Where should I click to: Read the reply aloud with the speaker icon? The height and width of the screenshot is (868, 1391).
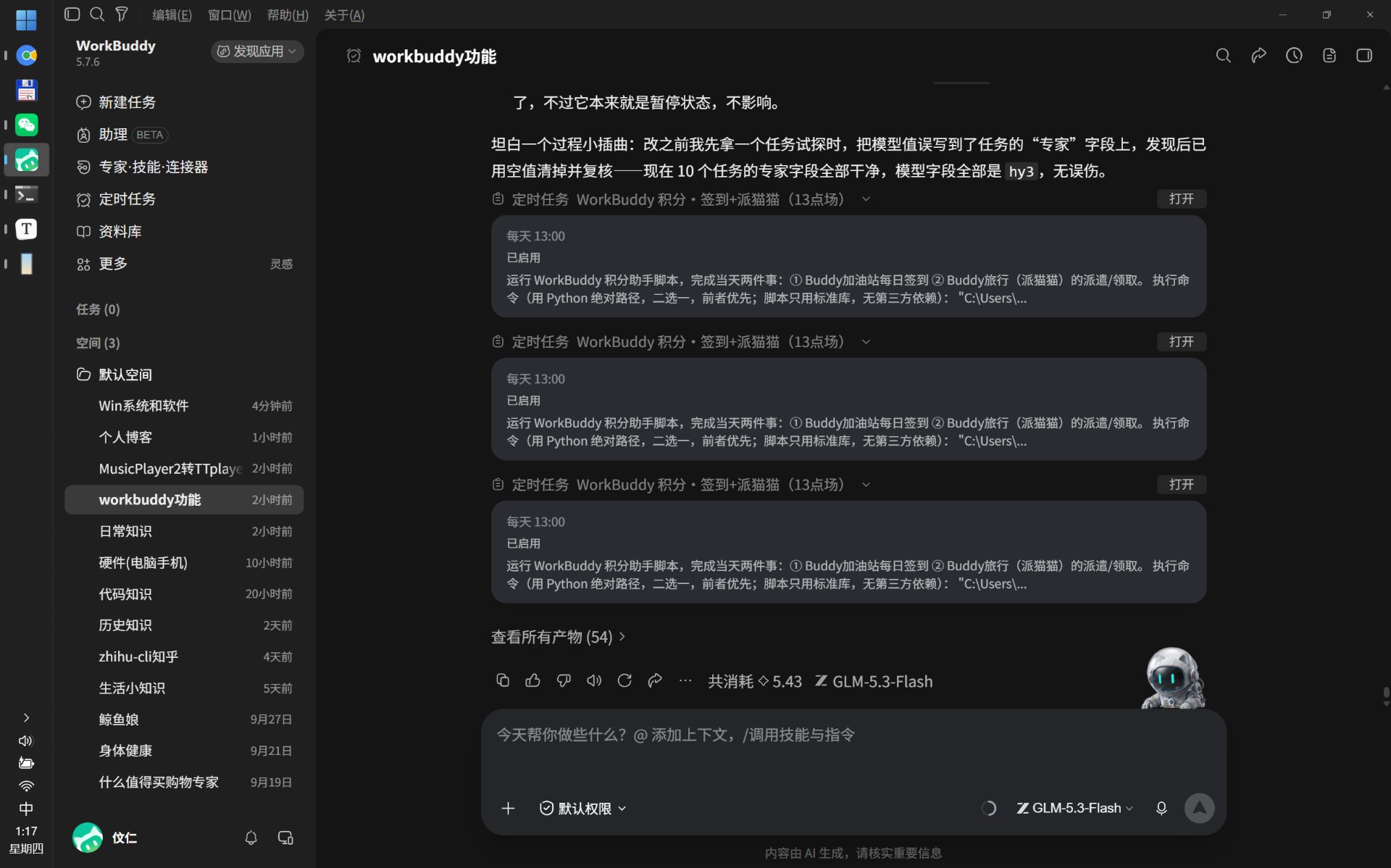[x=594, y=680]
